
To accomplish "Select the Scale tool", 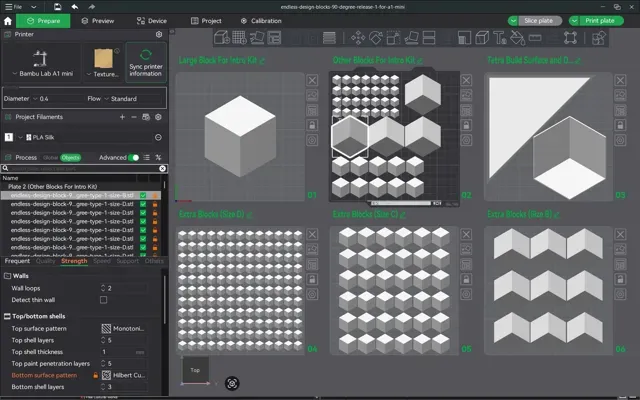I will [x=393, y=38].
